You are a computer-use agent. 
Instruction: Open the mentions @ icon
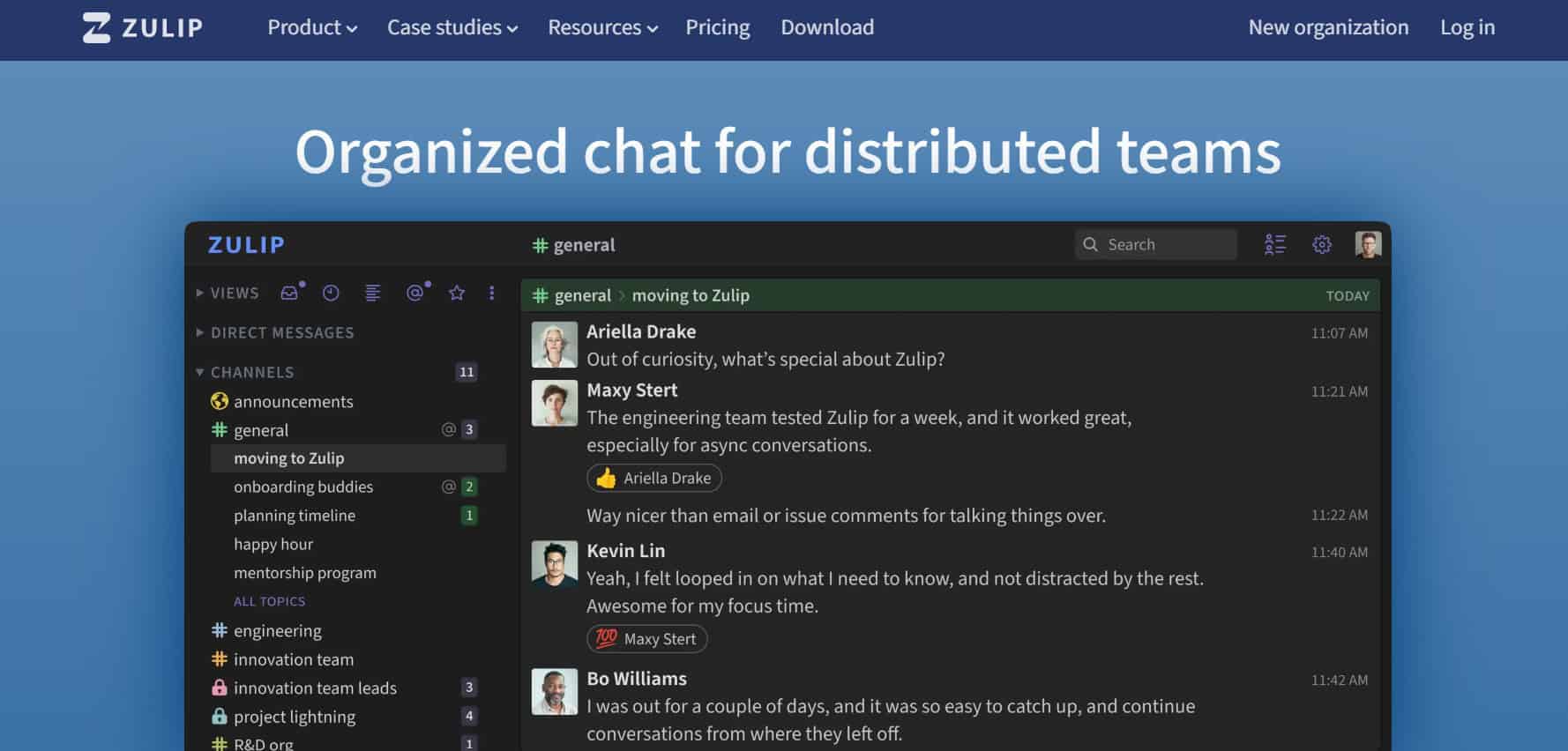[x=414, y=293]
